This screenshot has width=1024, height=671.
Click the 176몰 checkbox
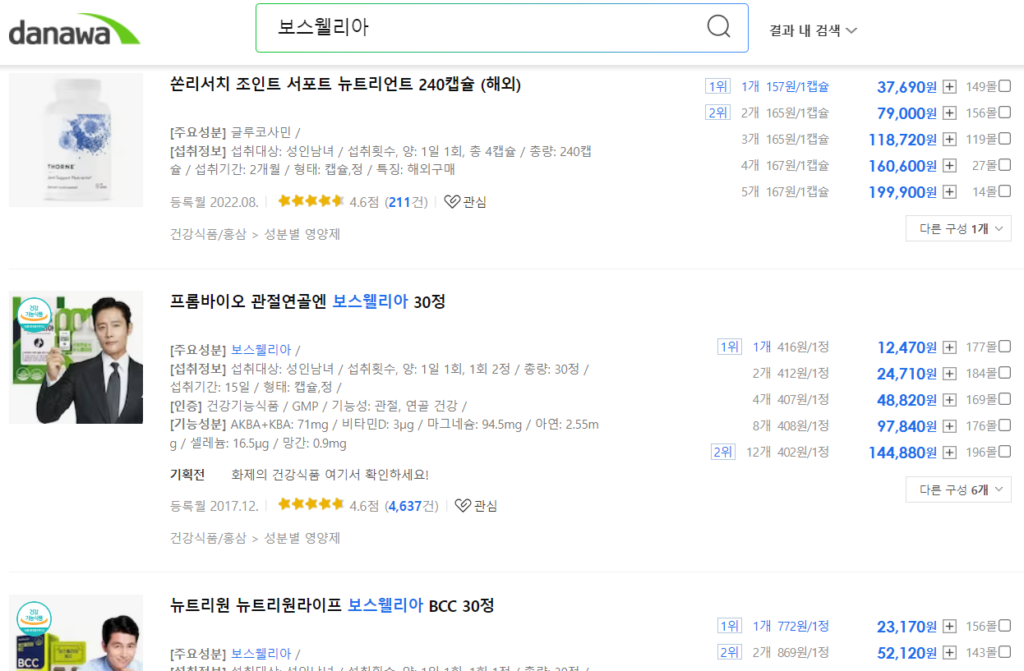tap(1005, 425)
